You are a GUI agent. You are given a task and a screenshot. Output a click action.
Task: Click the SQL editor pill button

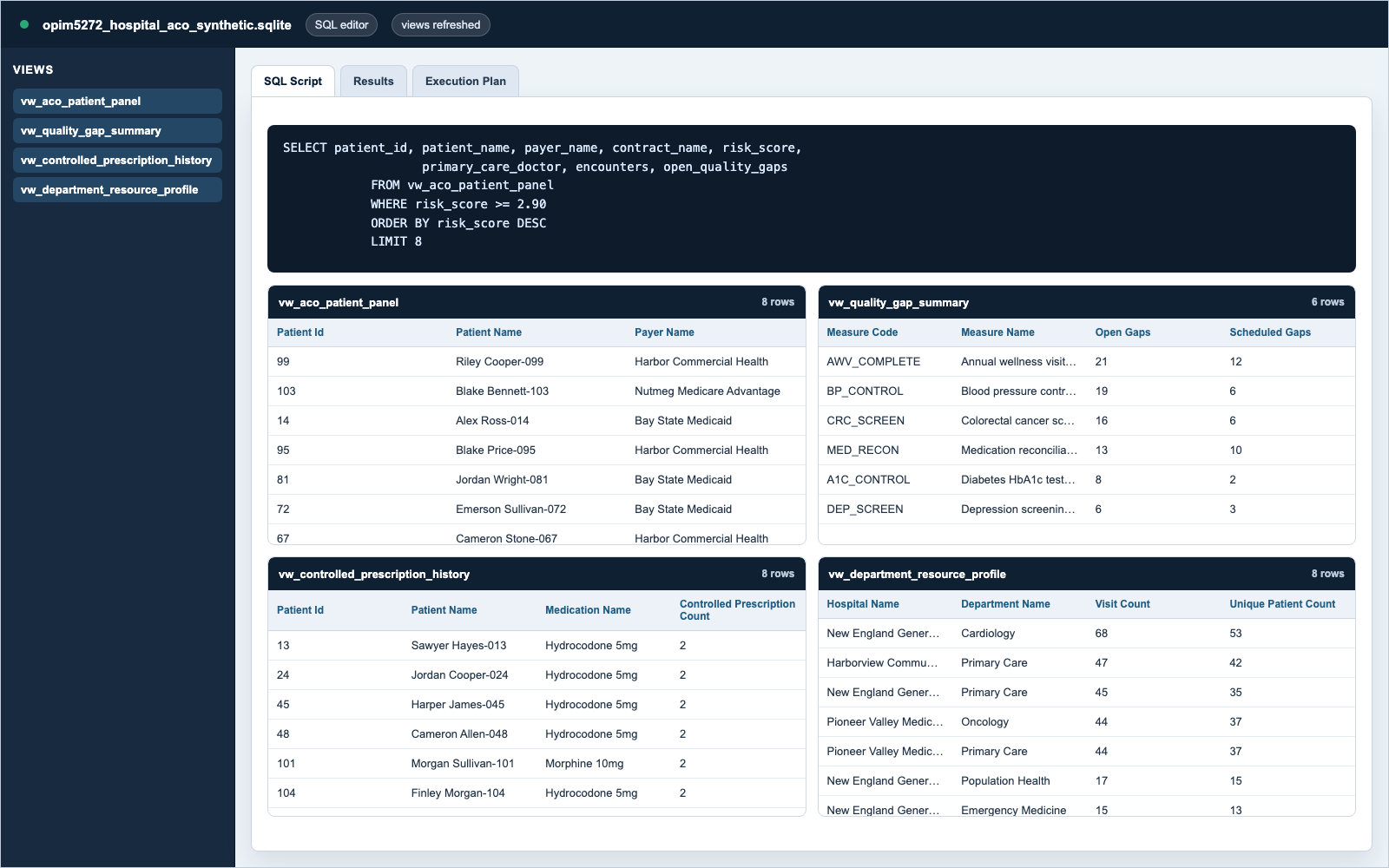tap(341, 24)
